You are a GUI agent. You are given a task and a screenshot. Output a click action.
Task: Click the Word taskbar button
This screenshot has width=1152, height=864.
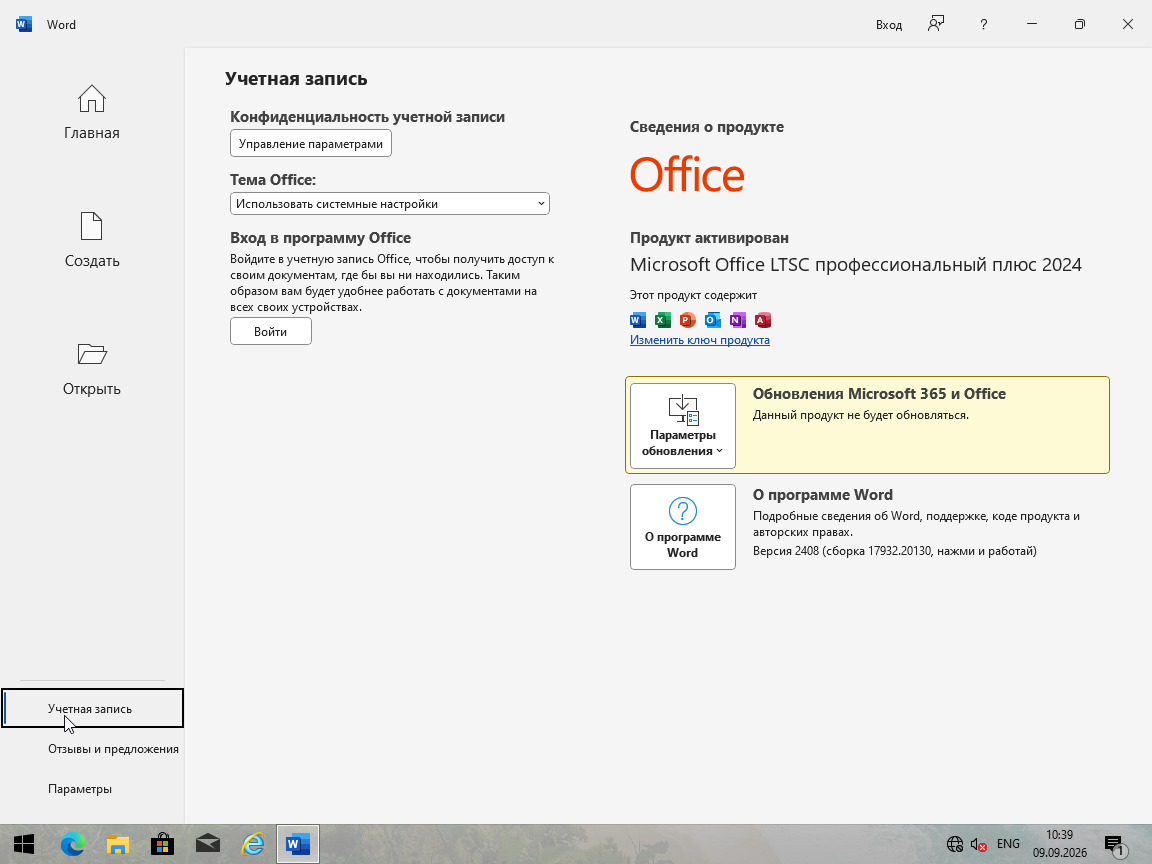click(x=298, y=844)
